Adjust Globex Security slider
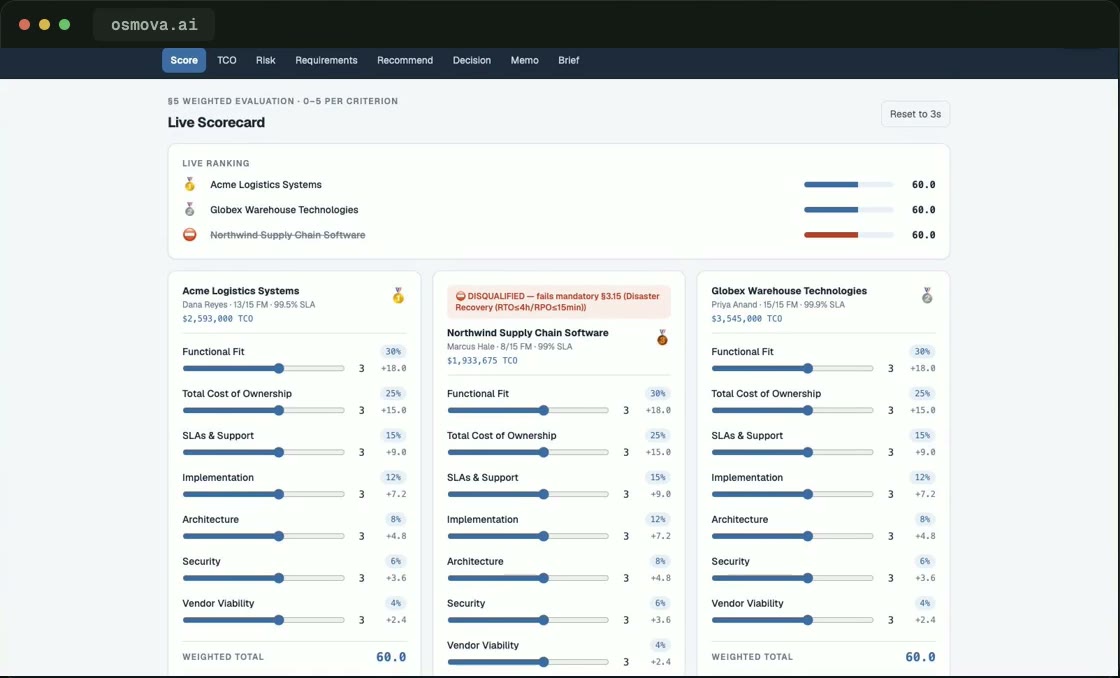This screenshot has height=678, width=1120. tap(792, 578)
